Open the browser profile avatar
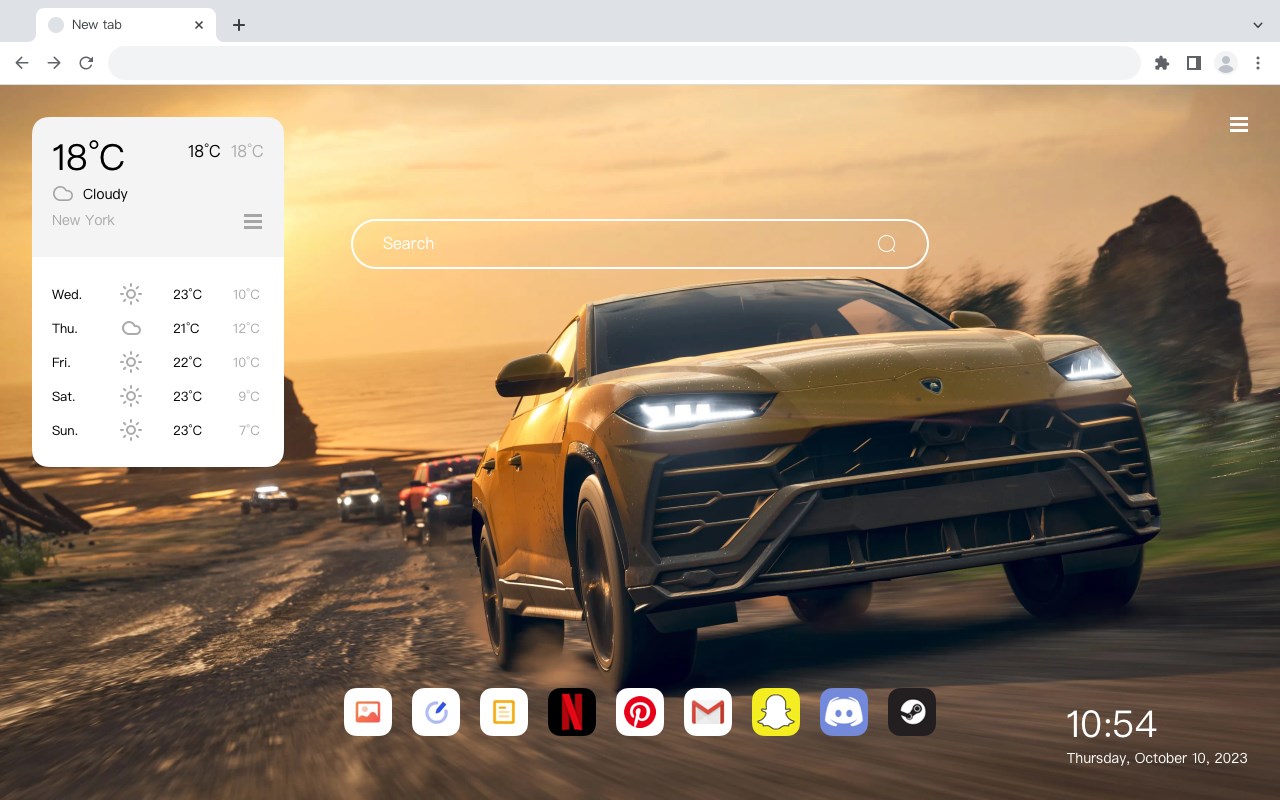1280x800 pixels. click(x=1226, y=63)
